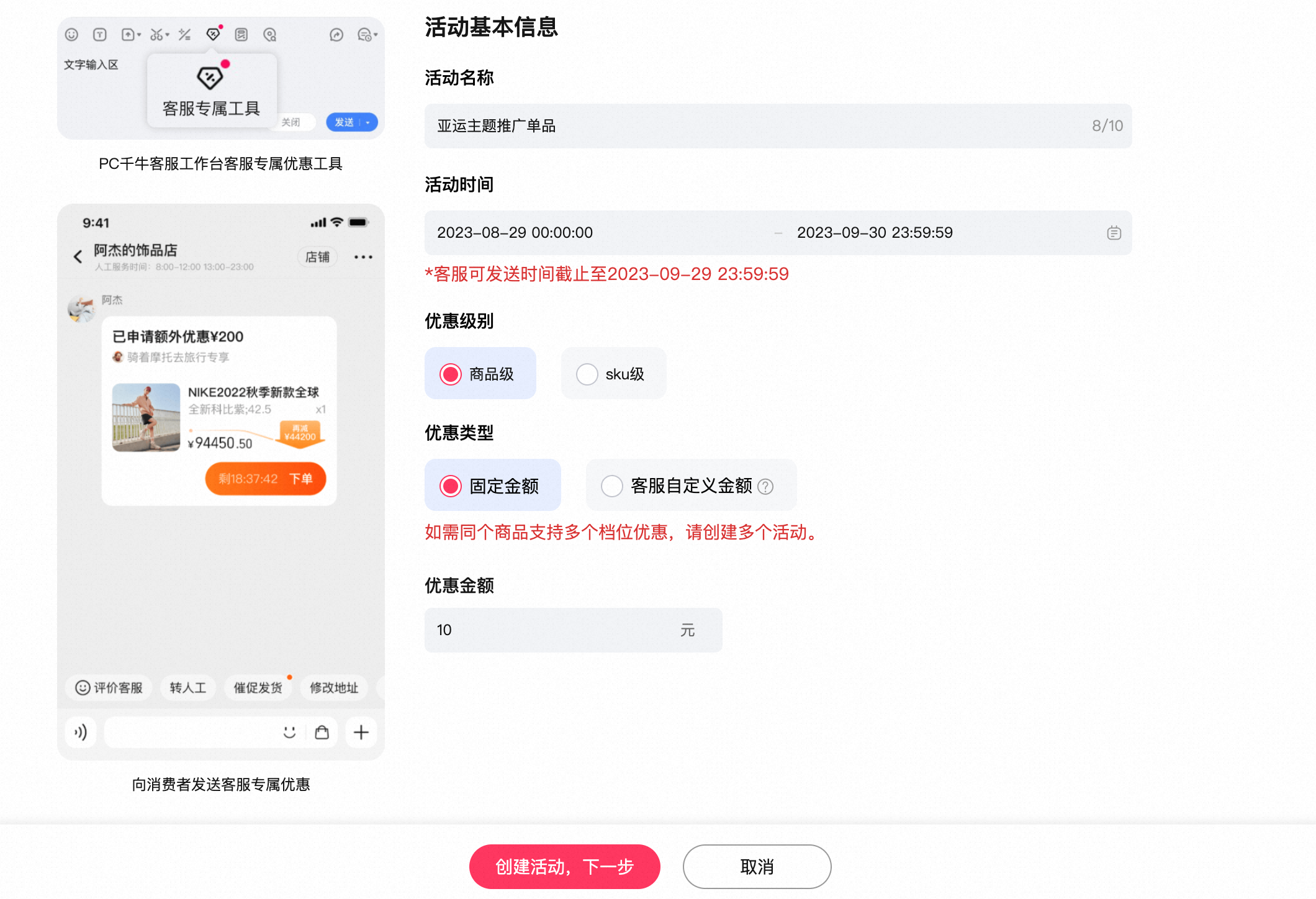This screenshot has width=1316, height=899.
Task: Click the order list card icon
Action: tap(241, 35)
